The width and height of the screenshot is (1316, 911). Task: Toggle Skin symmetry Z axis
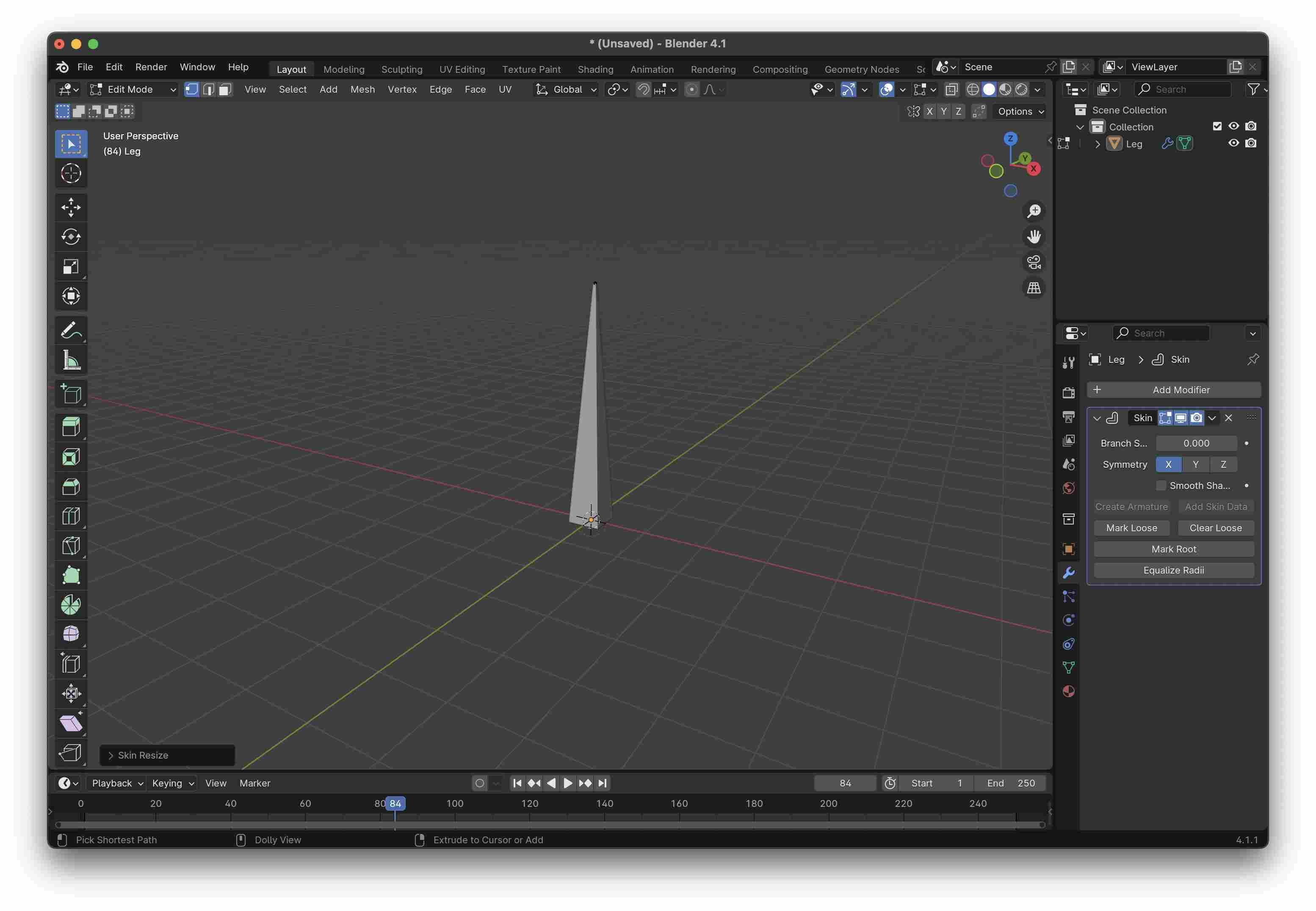[x=1224, y=465]
